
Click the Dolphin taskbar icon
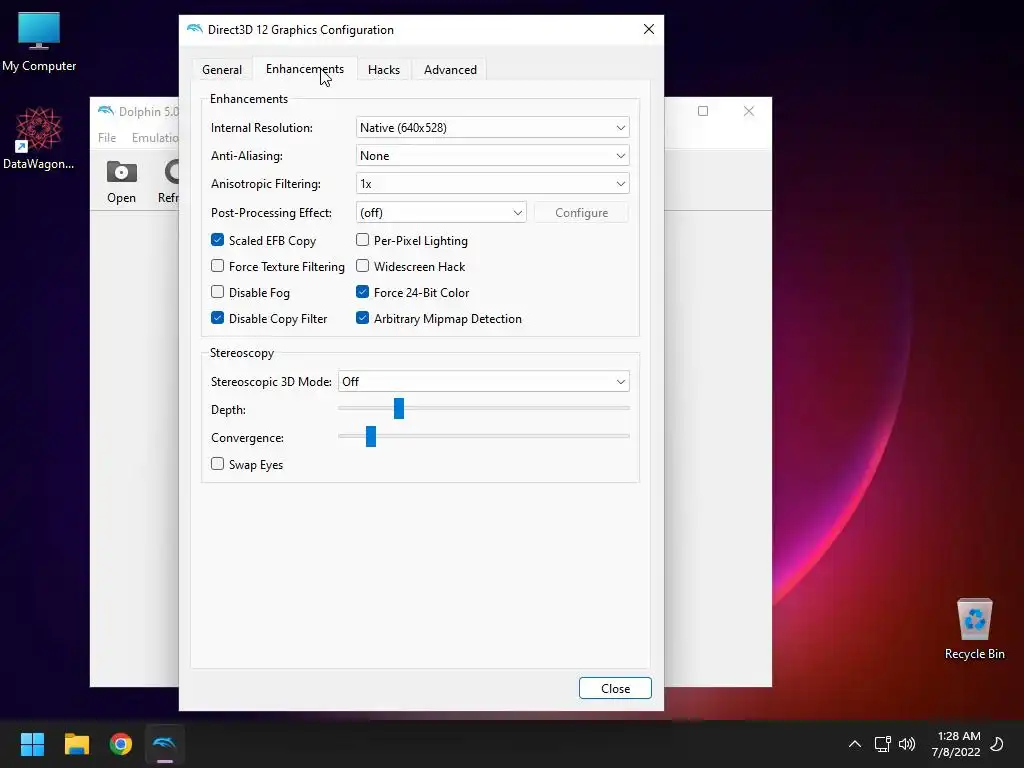[165, 744]
